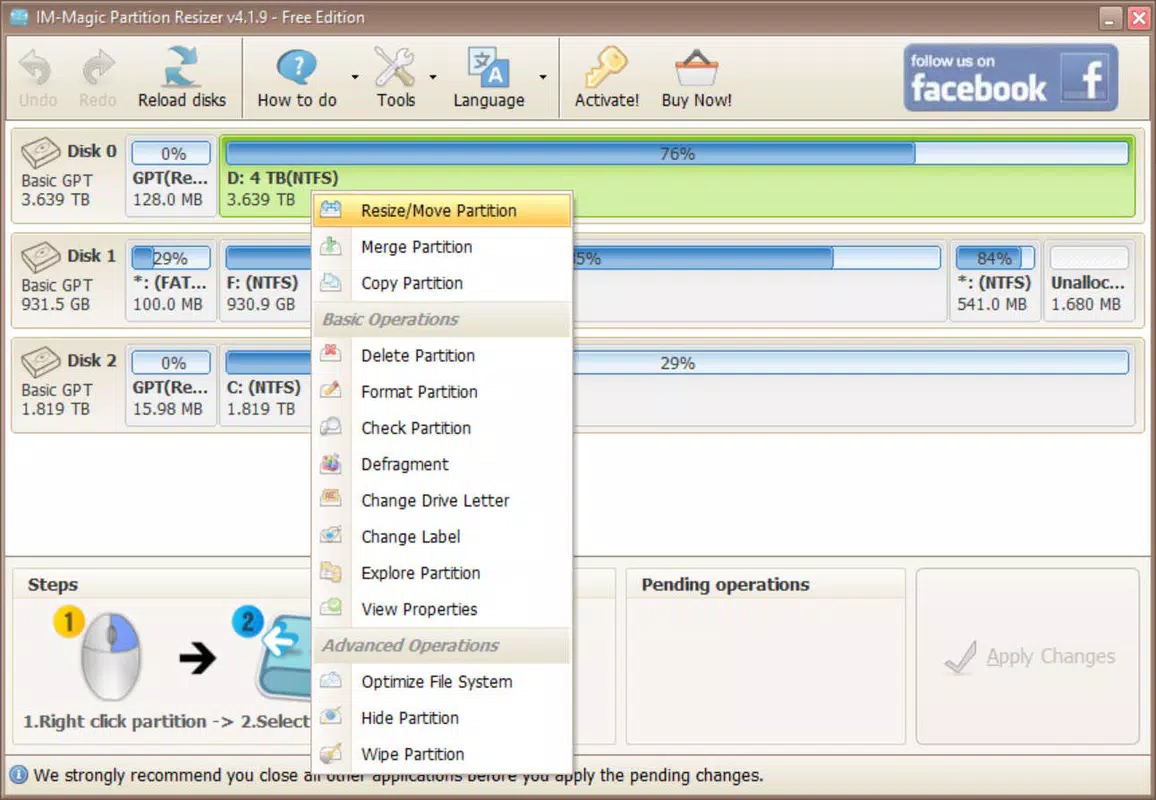Click the Delete Partition red X icon

331,354
